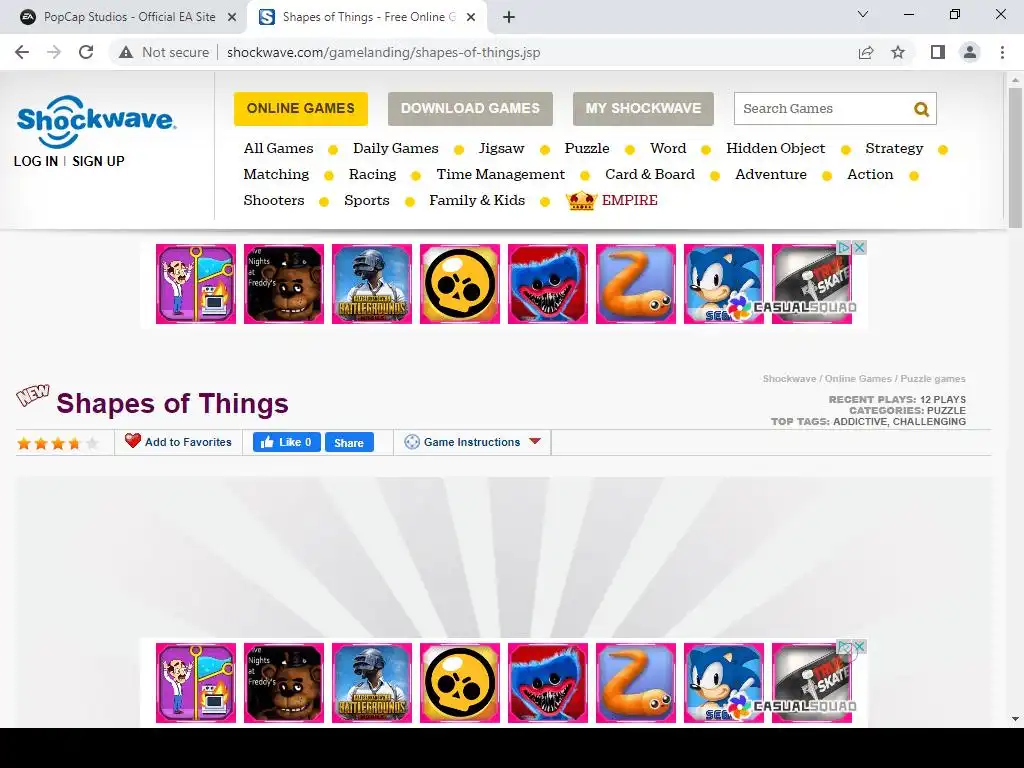The height and width of the screenshot is (768, 1024).
Task: Open a new tab with plus icon
Action: pos(509,18)
